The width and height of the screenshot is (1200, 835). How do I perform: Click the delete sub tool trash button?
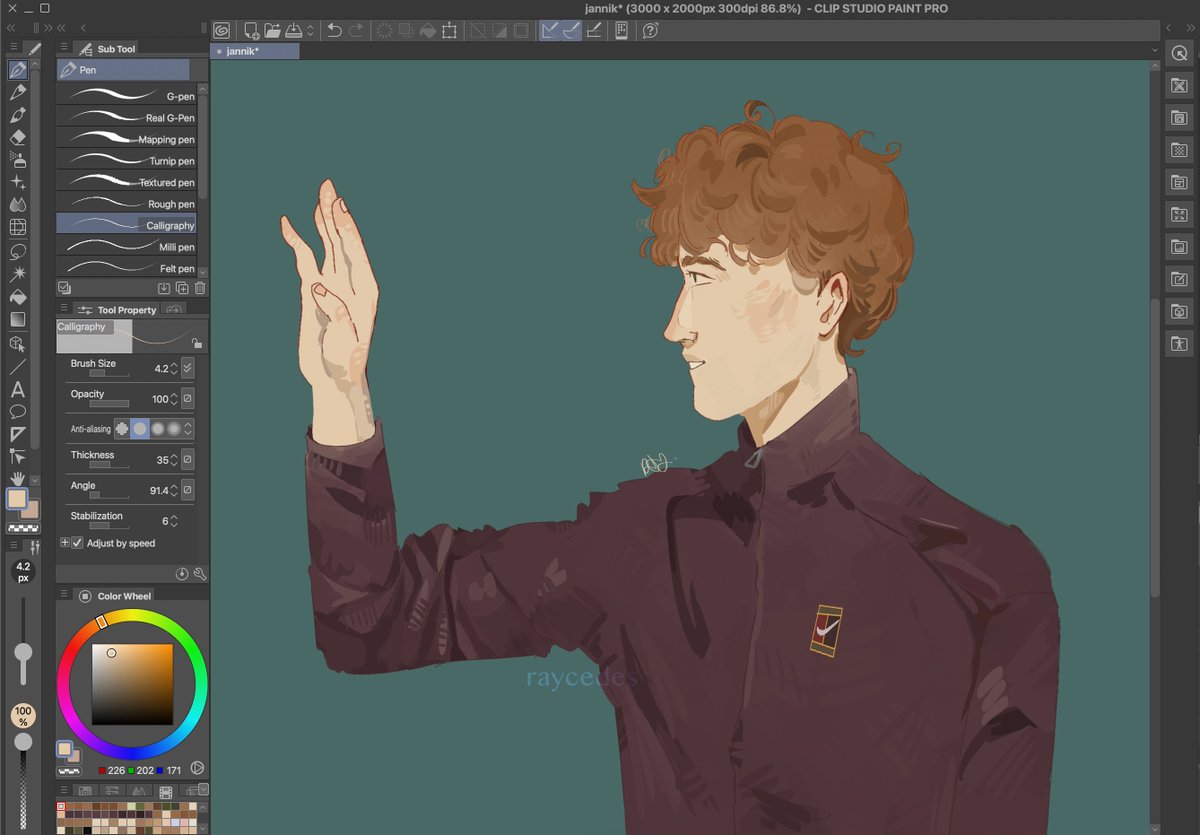pyautogui.click(x=199, y=287)
